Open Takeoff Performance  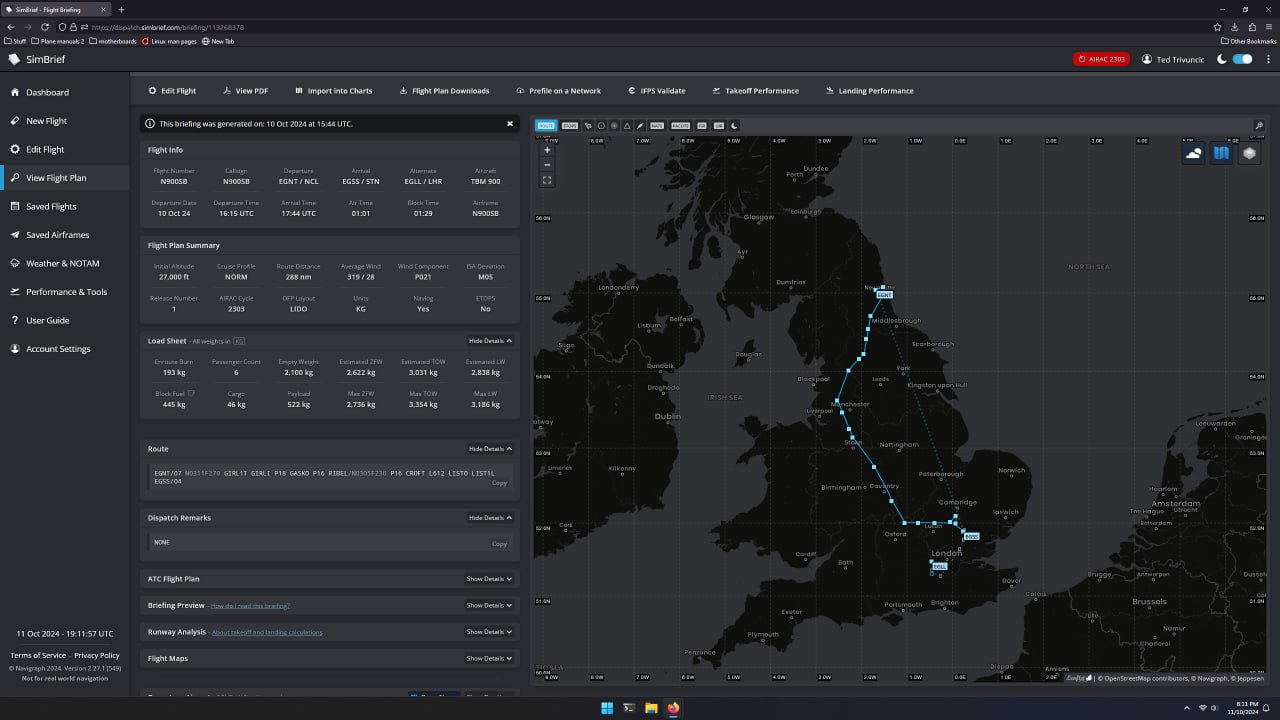click(x=755, y=91)
